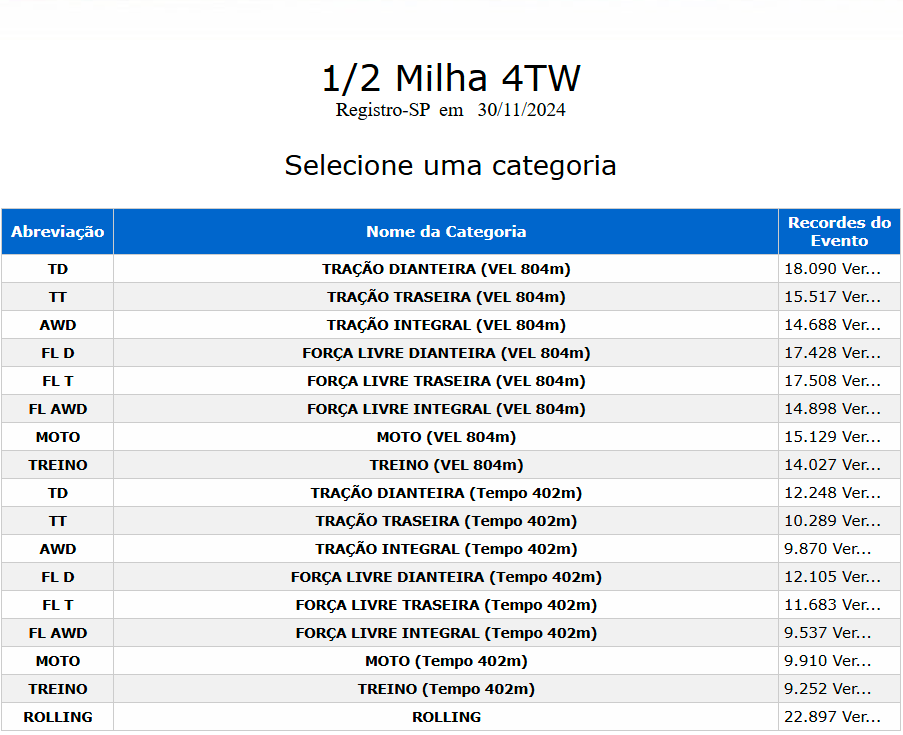Select the ROLLING category row
The image size is (903, 735).
pos(445,716)
